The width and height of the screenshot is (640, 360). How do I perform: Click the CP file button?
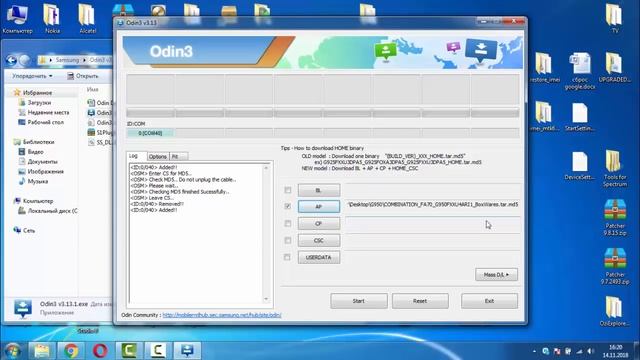pyautogui.click(x=319, y=224)
